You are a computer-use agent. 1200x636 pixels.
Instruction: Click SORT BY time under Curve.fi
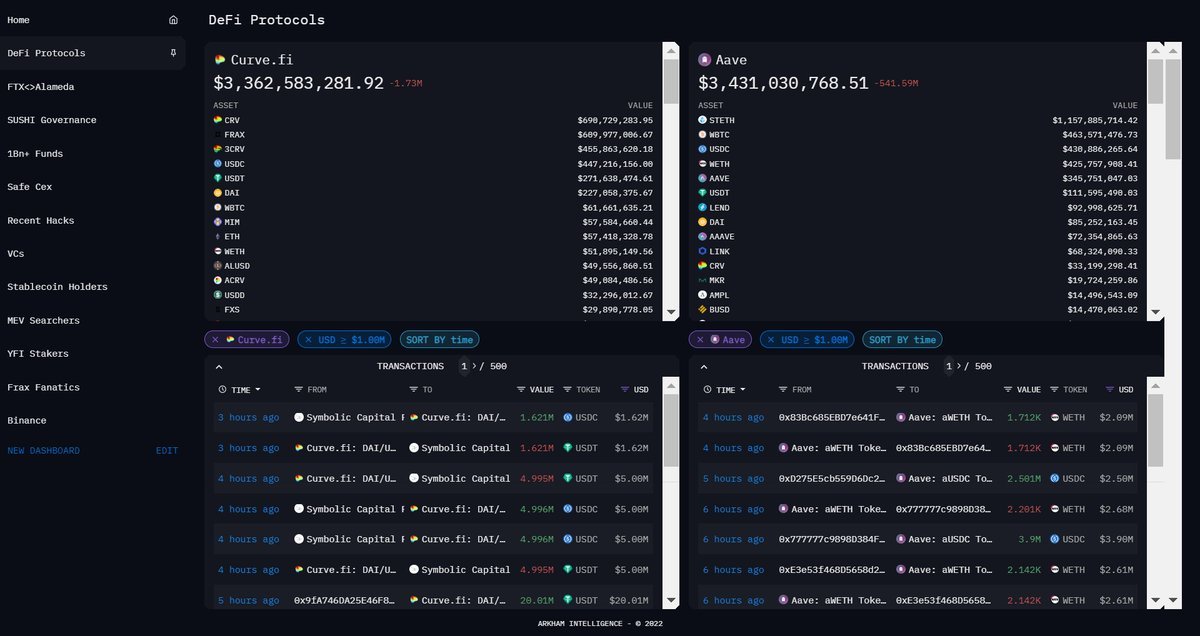(x=438, y=340)
